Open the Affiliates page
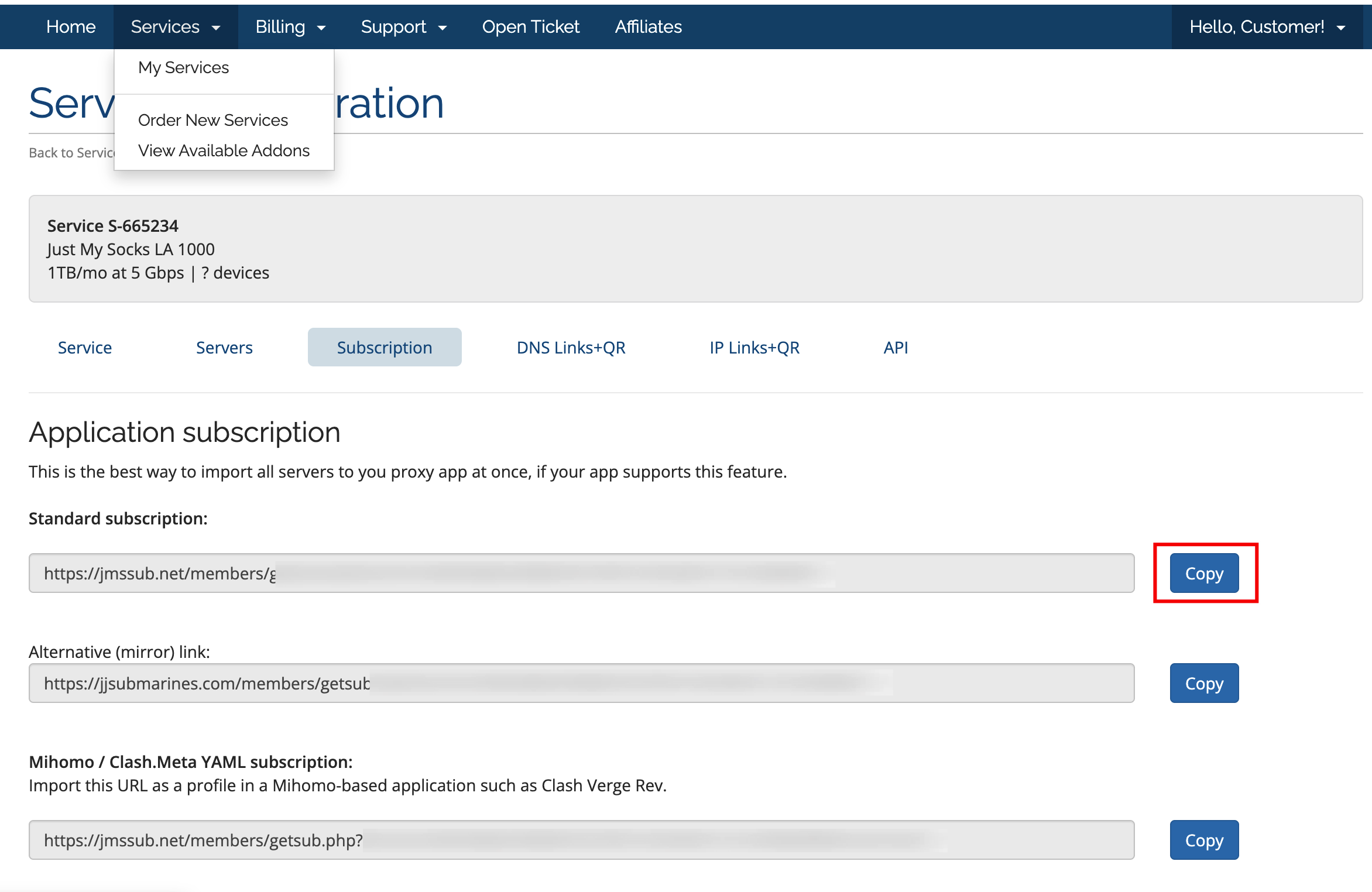The image size is (1372, 892). click(x=648, y=27)
